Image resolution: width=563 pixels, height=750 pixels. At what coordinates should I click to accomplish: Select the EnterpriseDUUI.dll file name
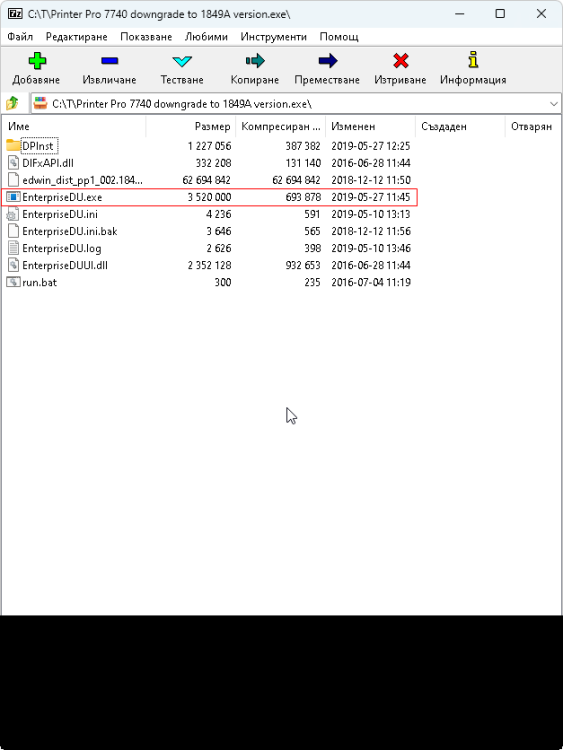(x=65, y=265)
